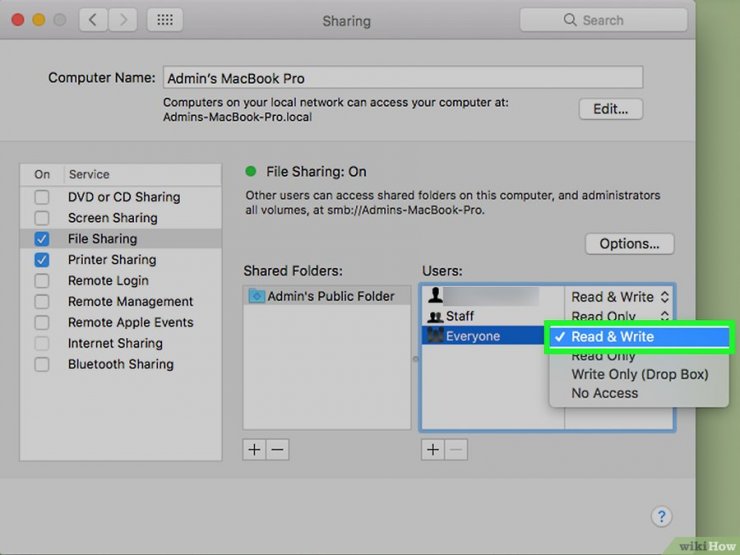Select Printer Sharing service row
This screenshot has height=555, width=740.
tap(121, 260)
